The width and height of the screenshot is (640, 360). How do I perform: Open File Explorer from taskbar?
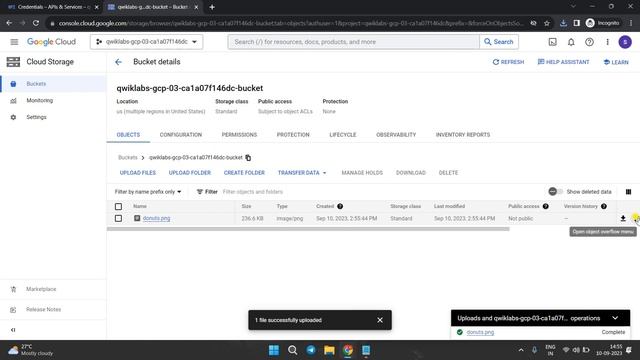pyautogui.click(x=329, y=350)
